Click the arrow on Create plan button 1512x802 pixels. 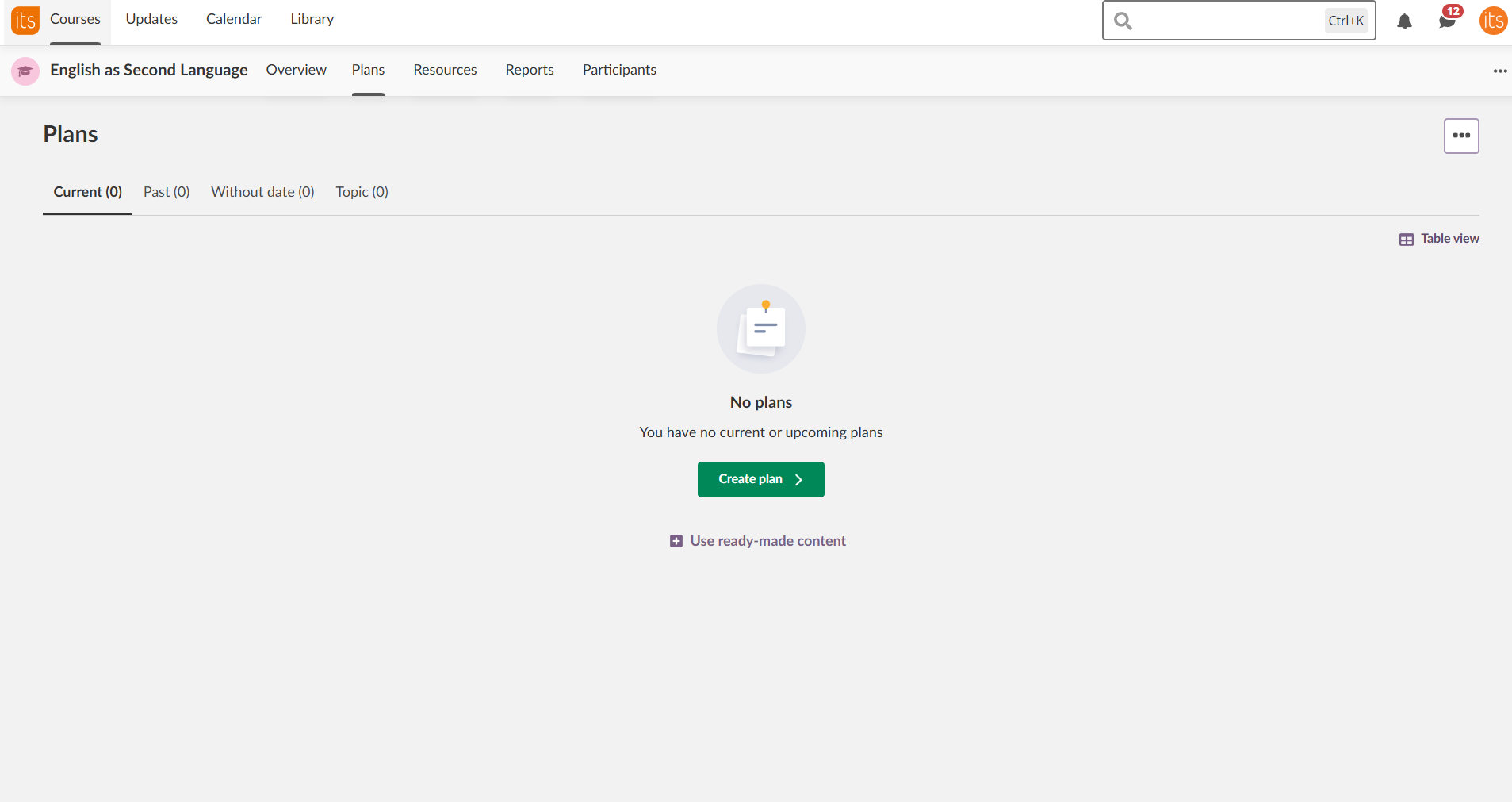[798, 480]
